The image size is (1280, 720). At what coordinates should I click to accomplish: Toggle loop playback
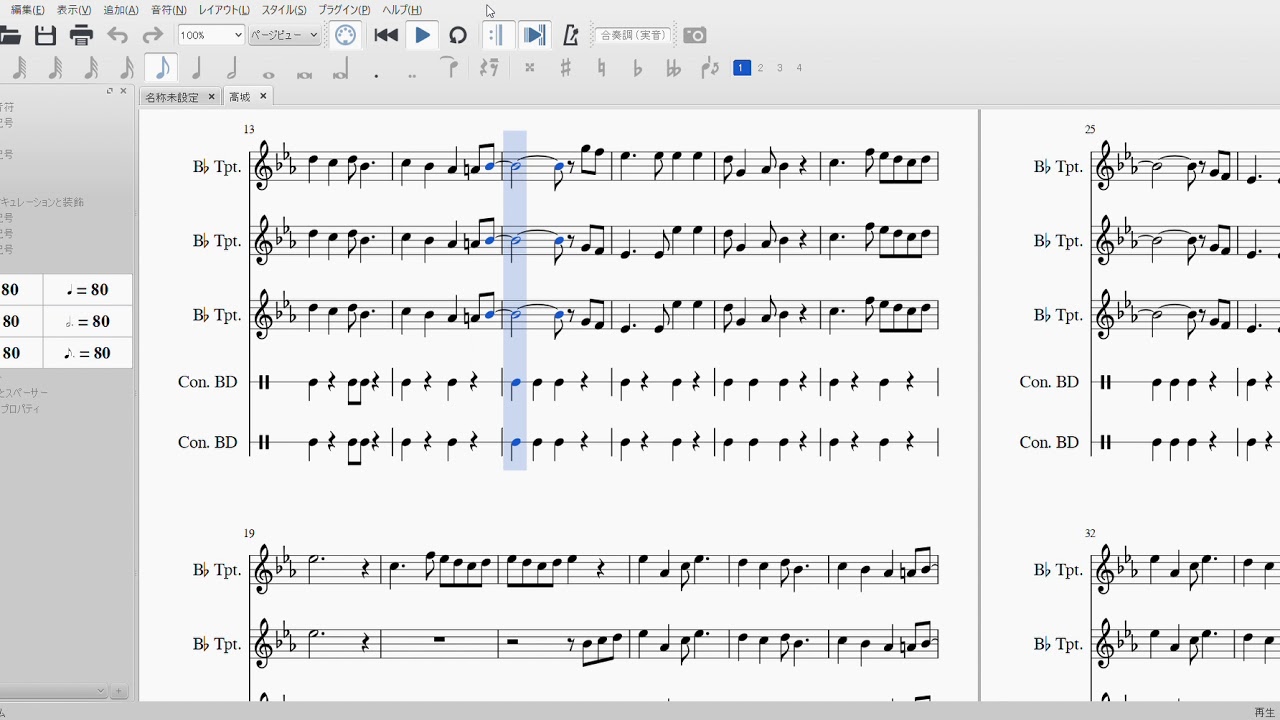[x=458, y=36]
